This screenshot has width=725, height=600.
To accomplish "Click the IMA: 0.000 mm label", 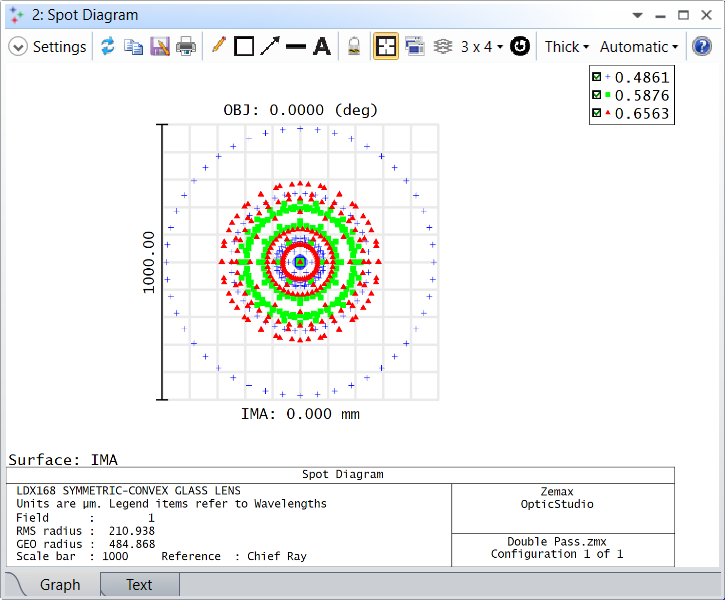I will click(x=300, y=414).
